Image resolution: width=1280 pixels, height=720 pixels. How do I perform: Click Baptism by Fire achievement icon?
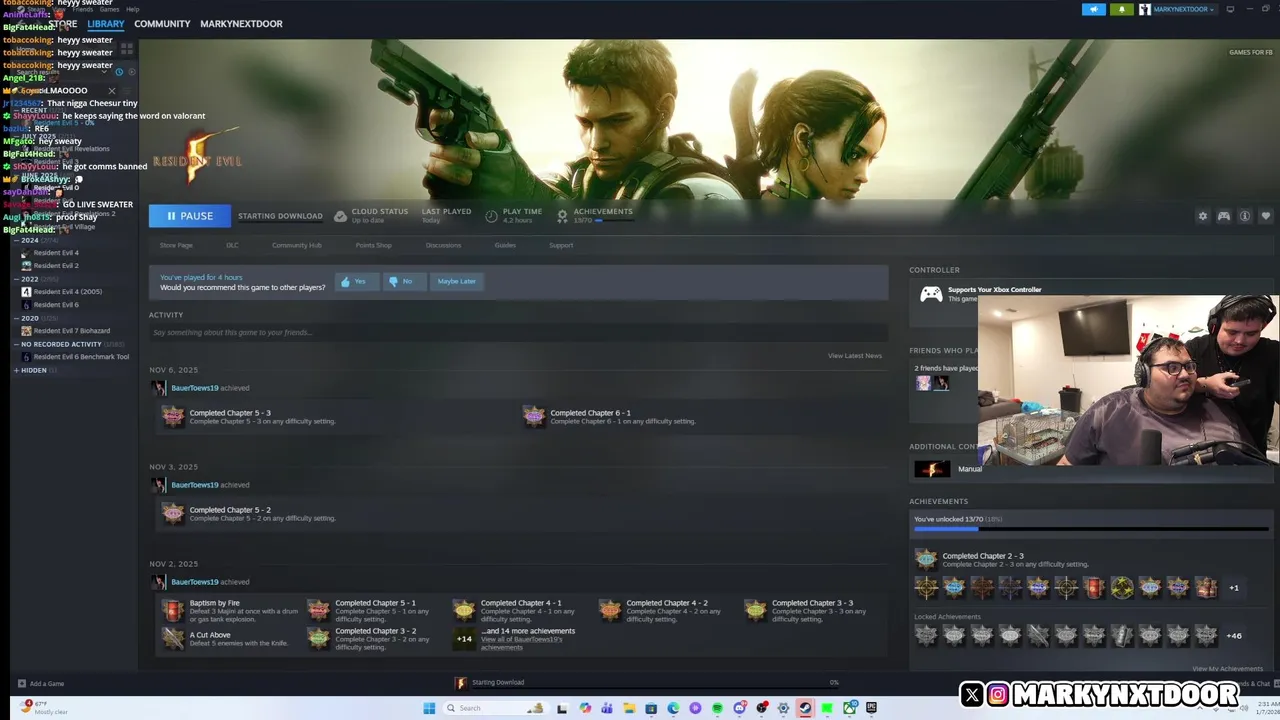point(174,610)
